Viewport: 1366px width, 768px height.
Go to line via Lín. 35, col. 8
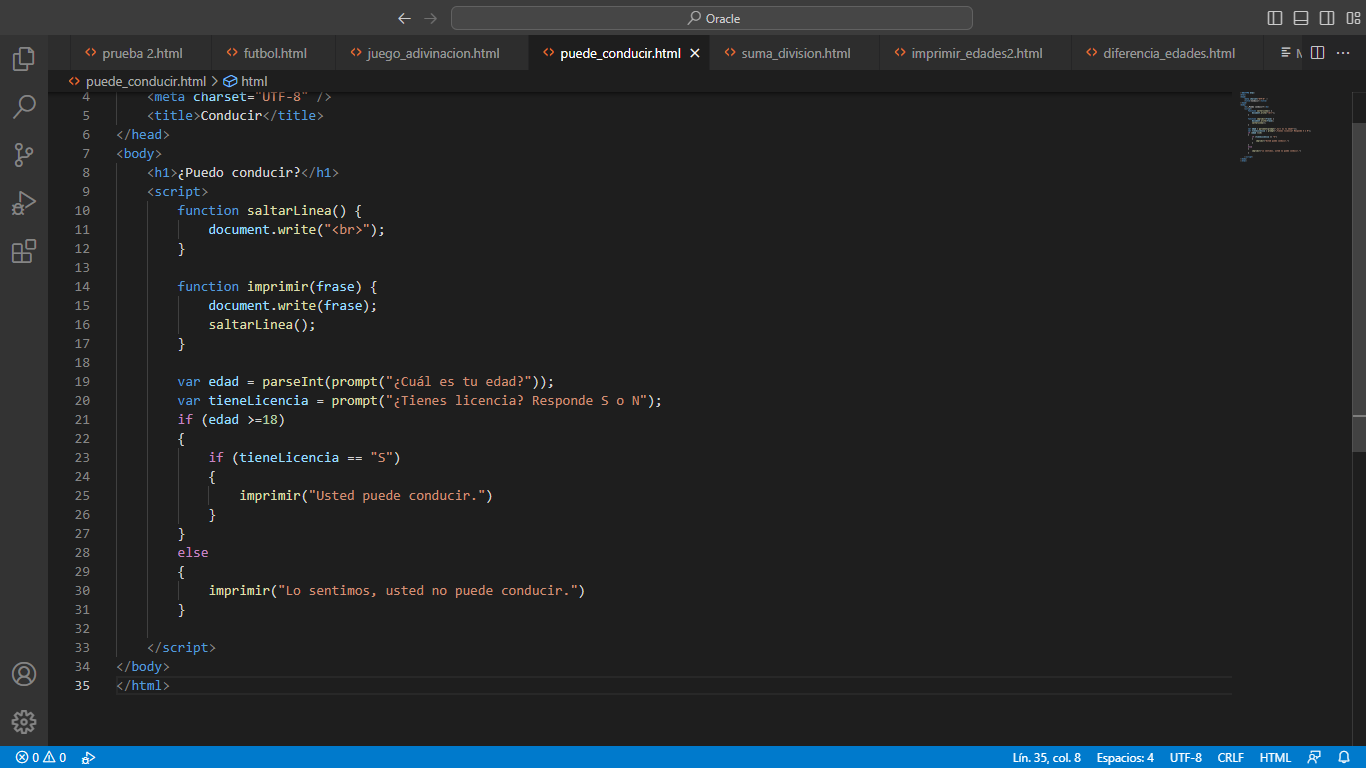click(1046, 757)
